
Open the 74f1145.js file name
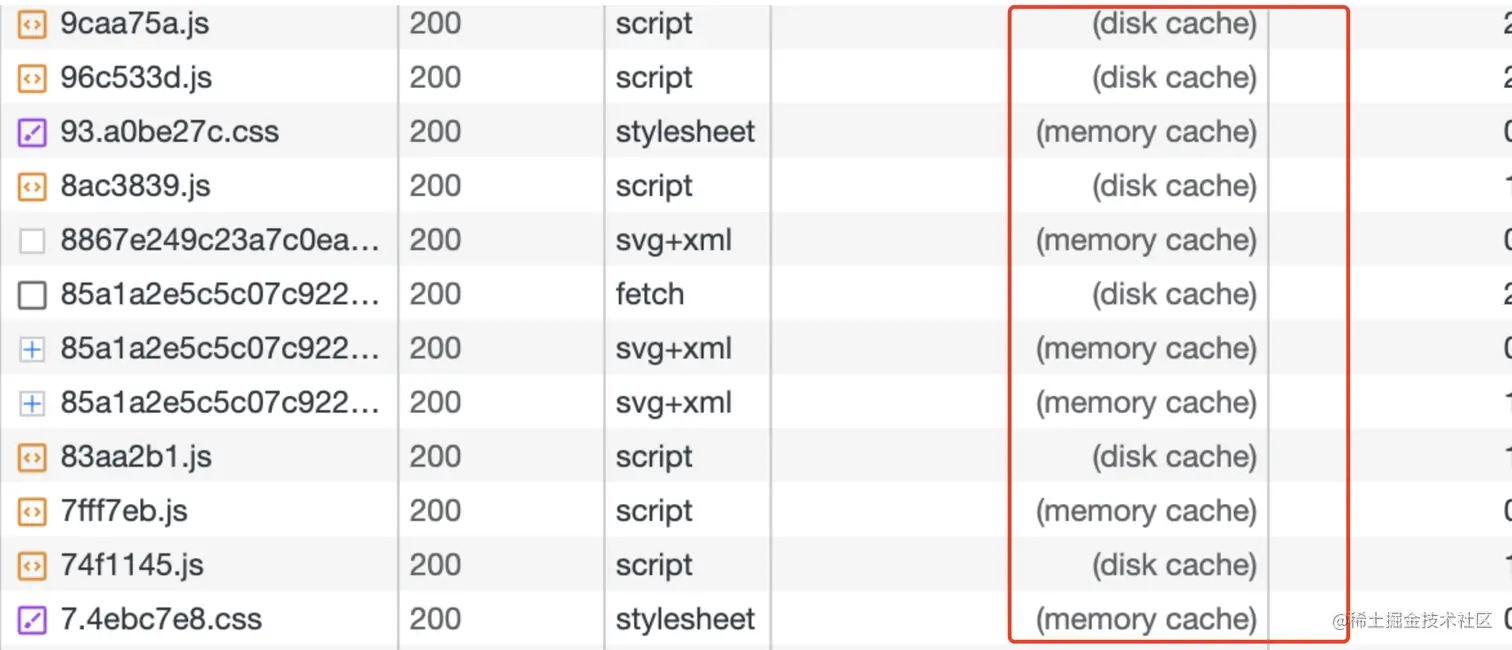pos(132,565)
